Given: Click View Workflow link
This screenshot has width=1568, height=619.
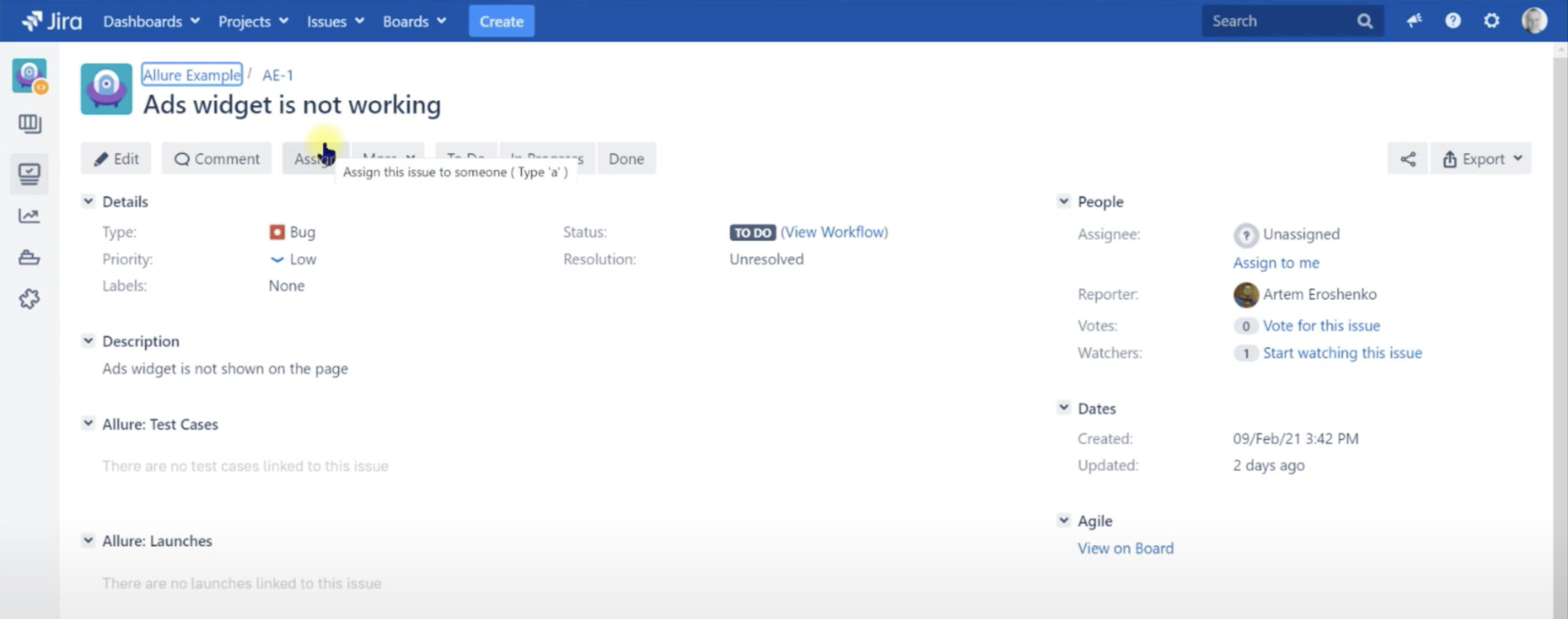Looking at the screenshot, I should pos(834,232).
